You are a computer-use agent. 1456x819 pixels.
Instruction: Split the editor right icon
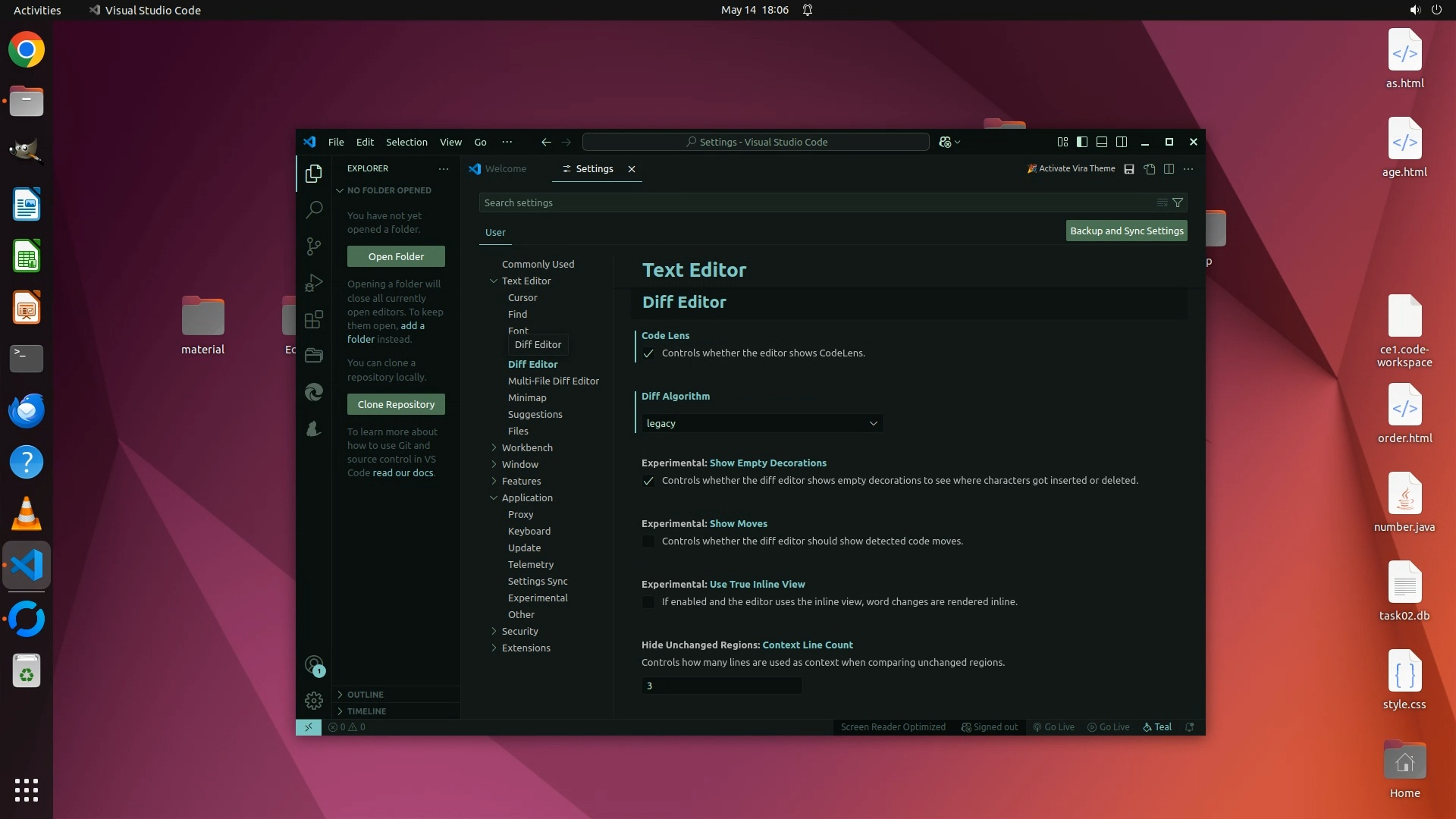click(1169, 169)
